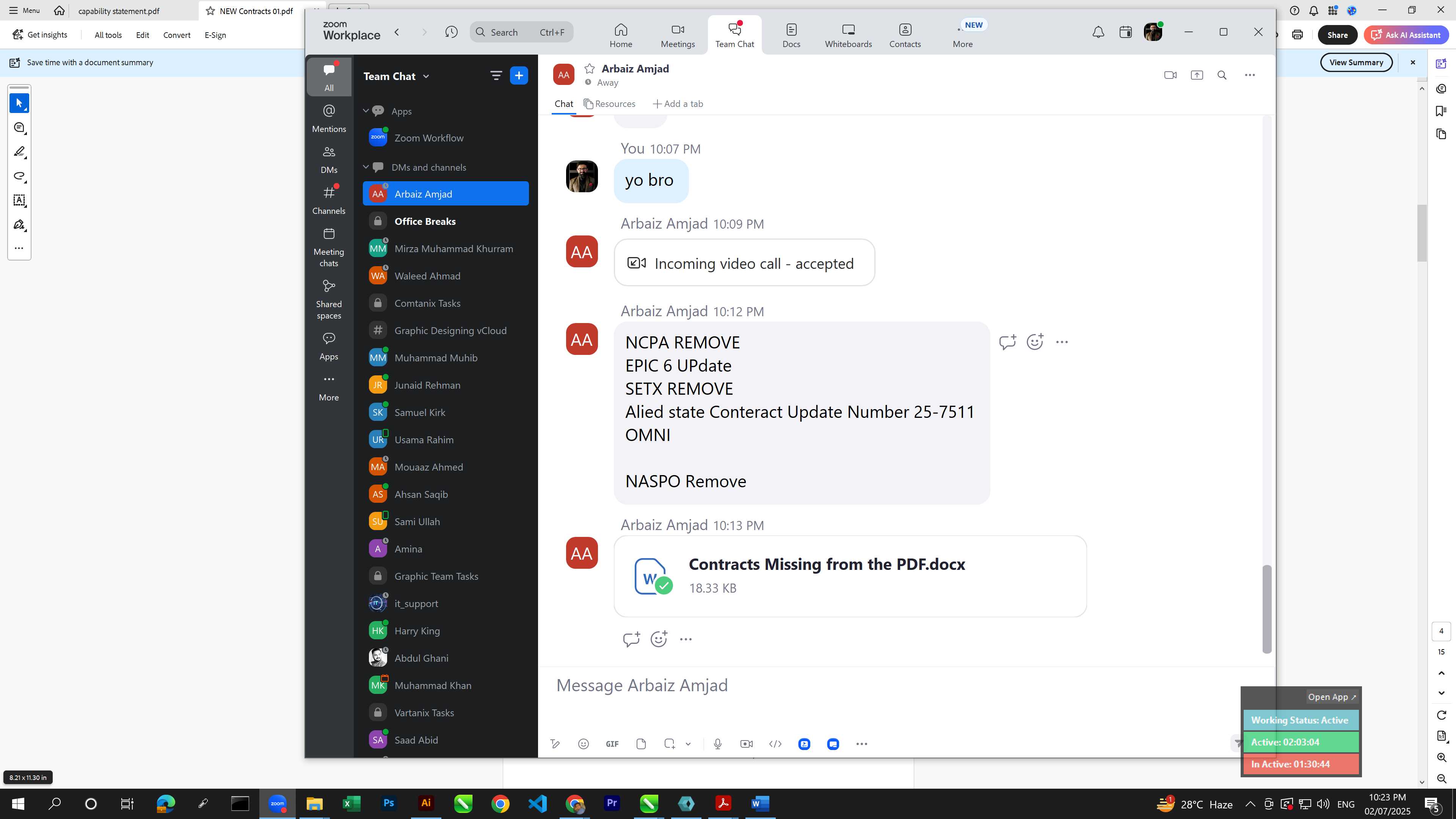Viewport: 1456px width, 819px height.
Task: Click View Summary in Acrobat
Action: point(1356,62)
